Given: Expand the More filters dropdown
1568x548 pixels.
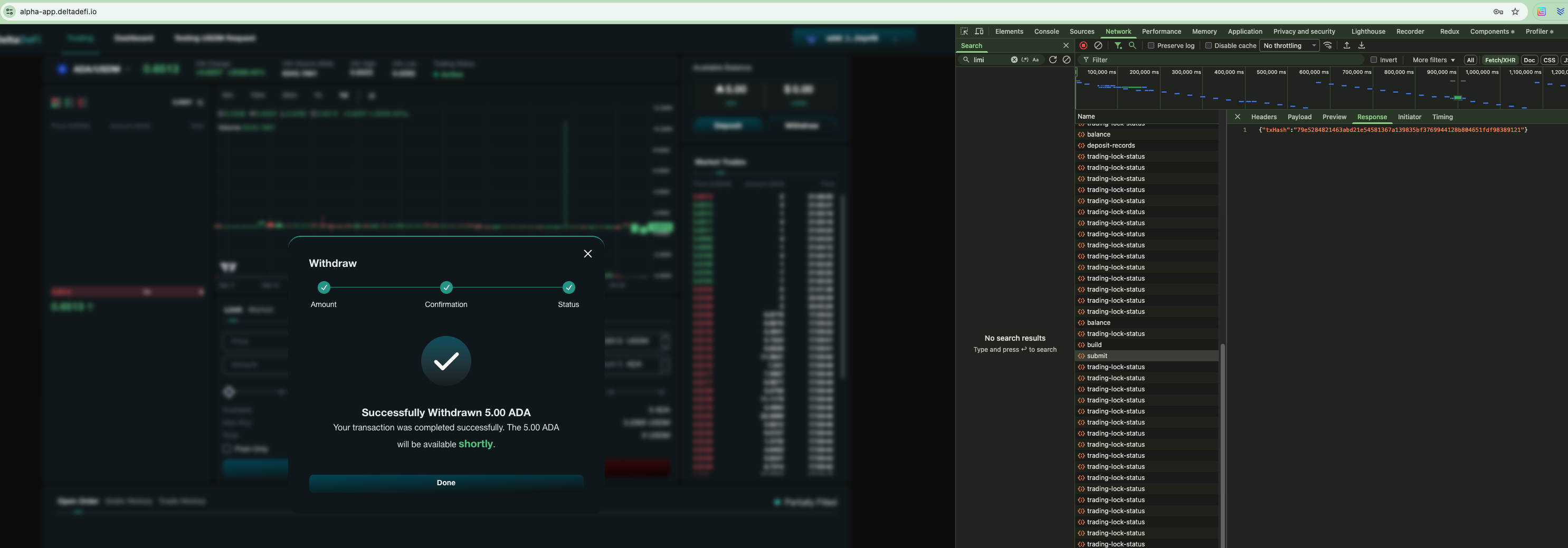Looking at the screenshot, I should pyautogui.click(x=1433, y=60).
